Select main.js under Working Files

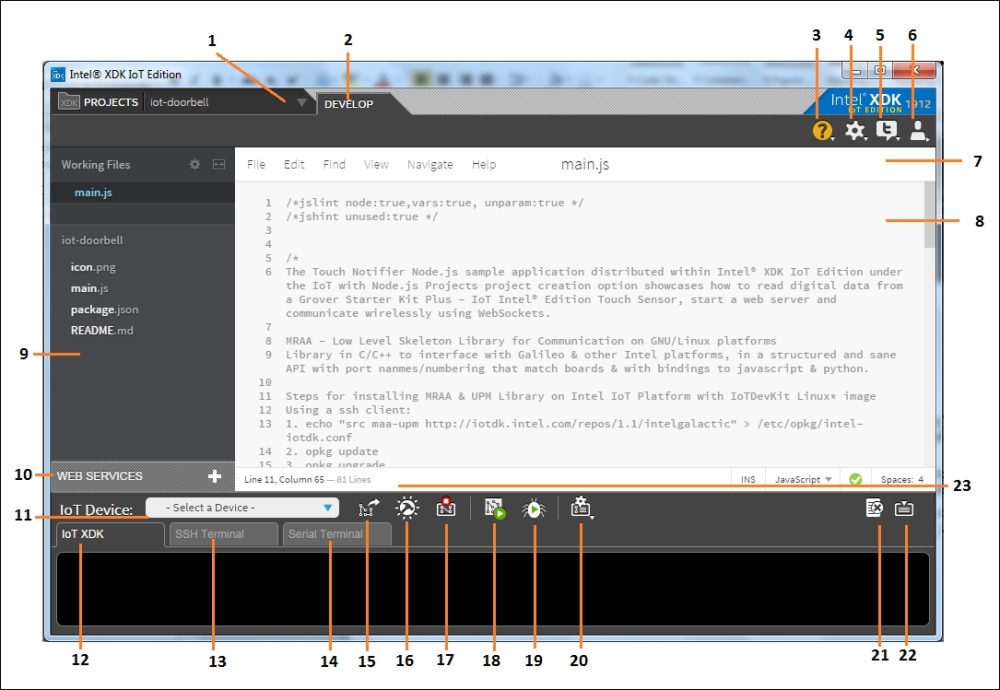(93, 192)
